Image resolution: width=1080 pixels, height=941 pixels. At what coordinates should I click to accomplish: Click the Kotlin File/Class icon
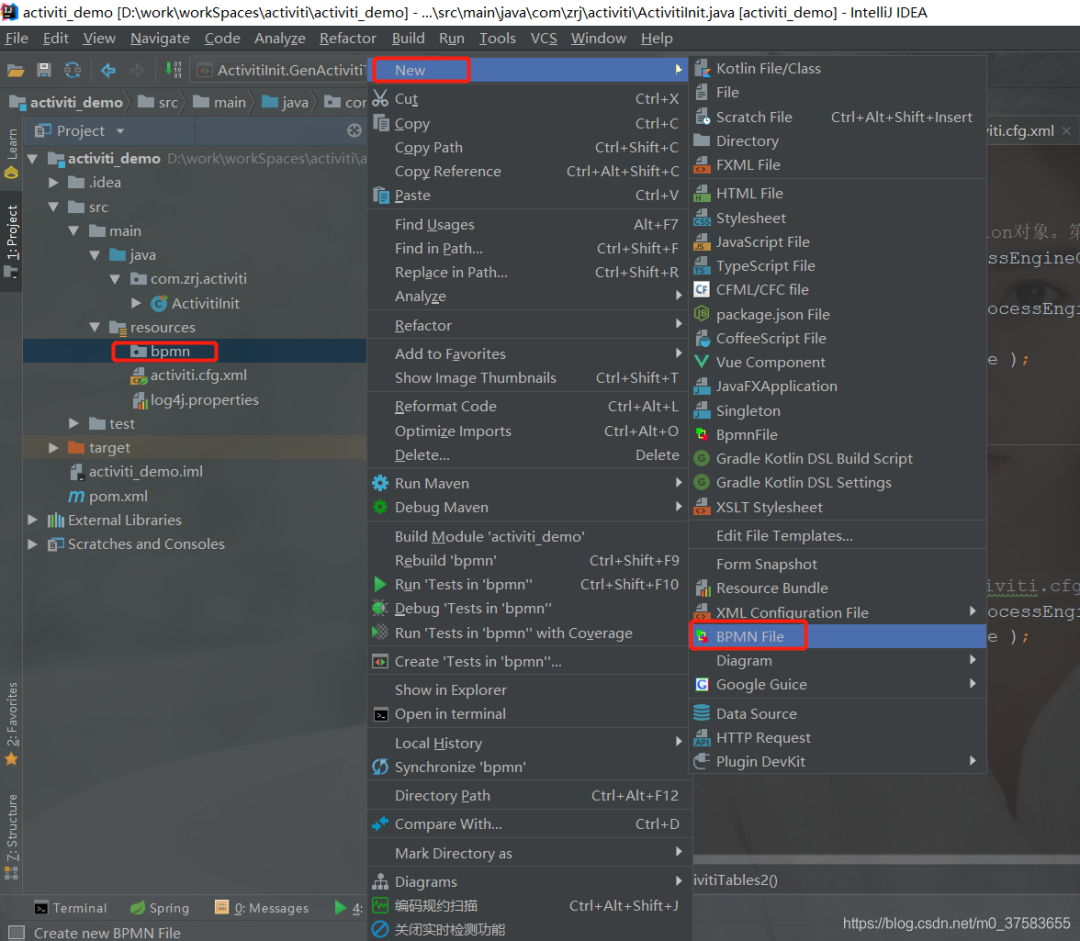(x=702, y=68)
